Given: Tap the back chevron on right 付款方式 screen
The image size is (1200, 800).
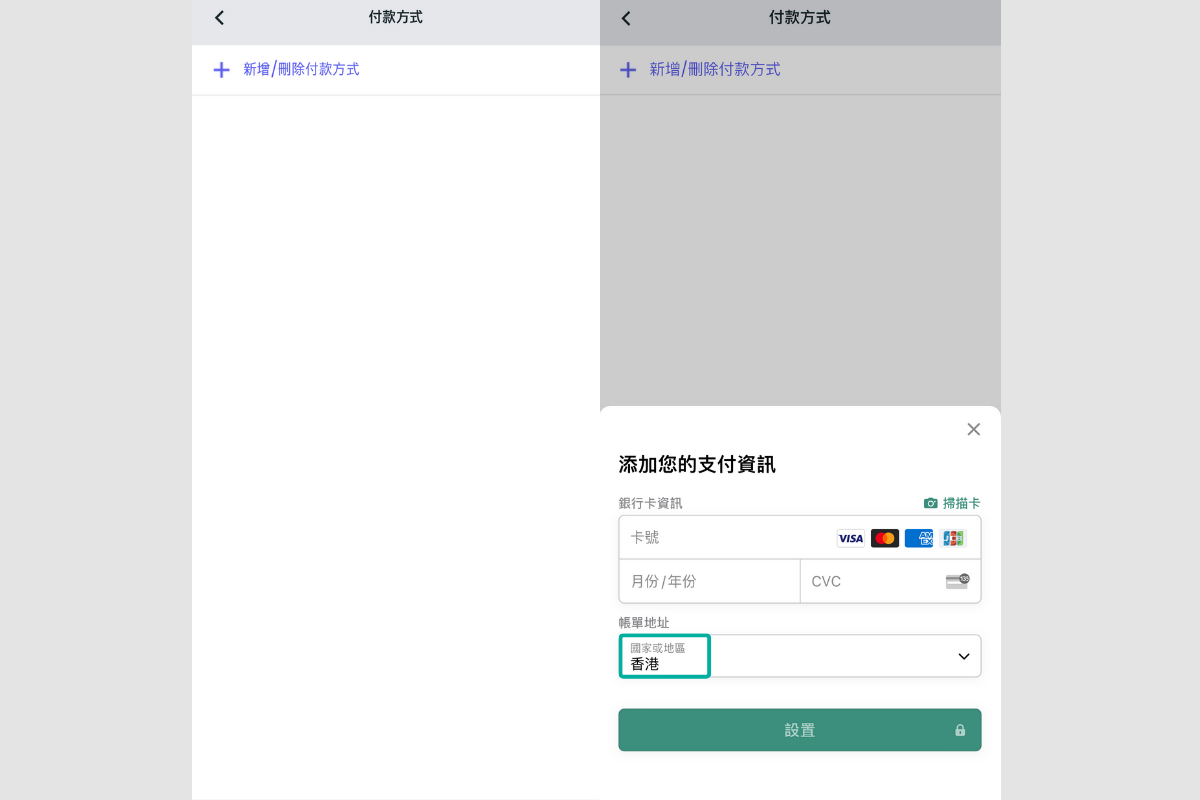Looking at the screenshot, I should tap(625, 17).
